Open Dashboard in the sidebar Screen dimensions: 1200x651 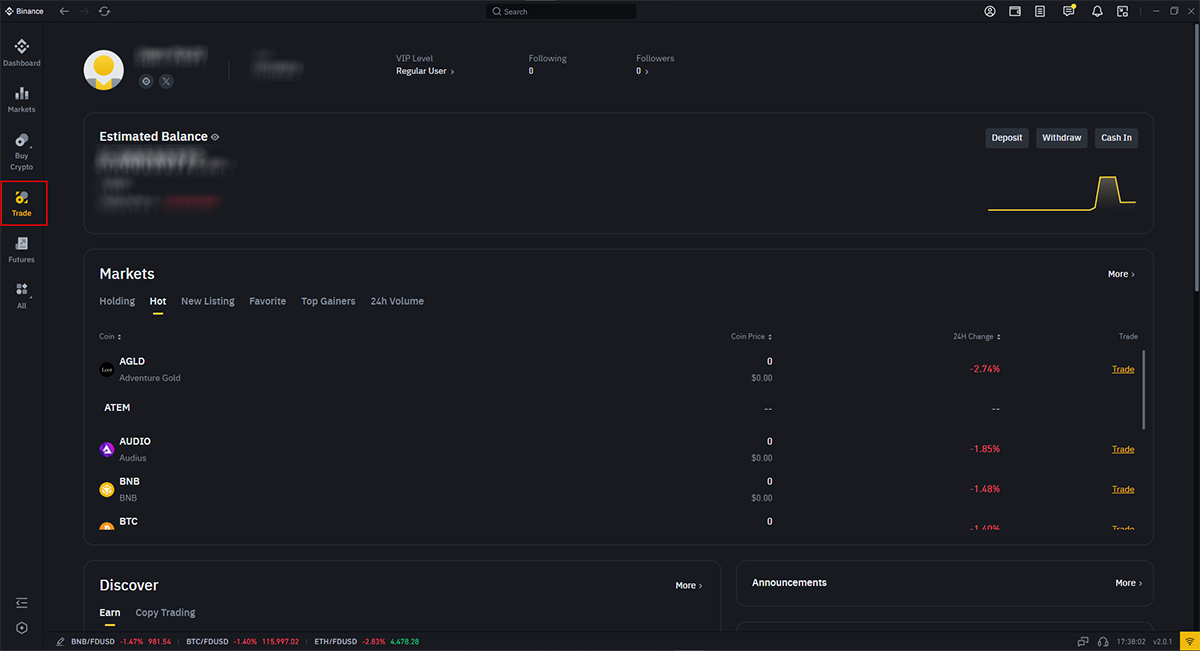[22, 53]
